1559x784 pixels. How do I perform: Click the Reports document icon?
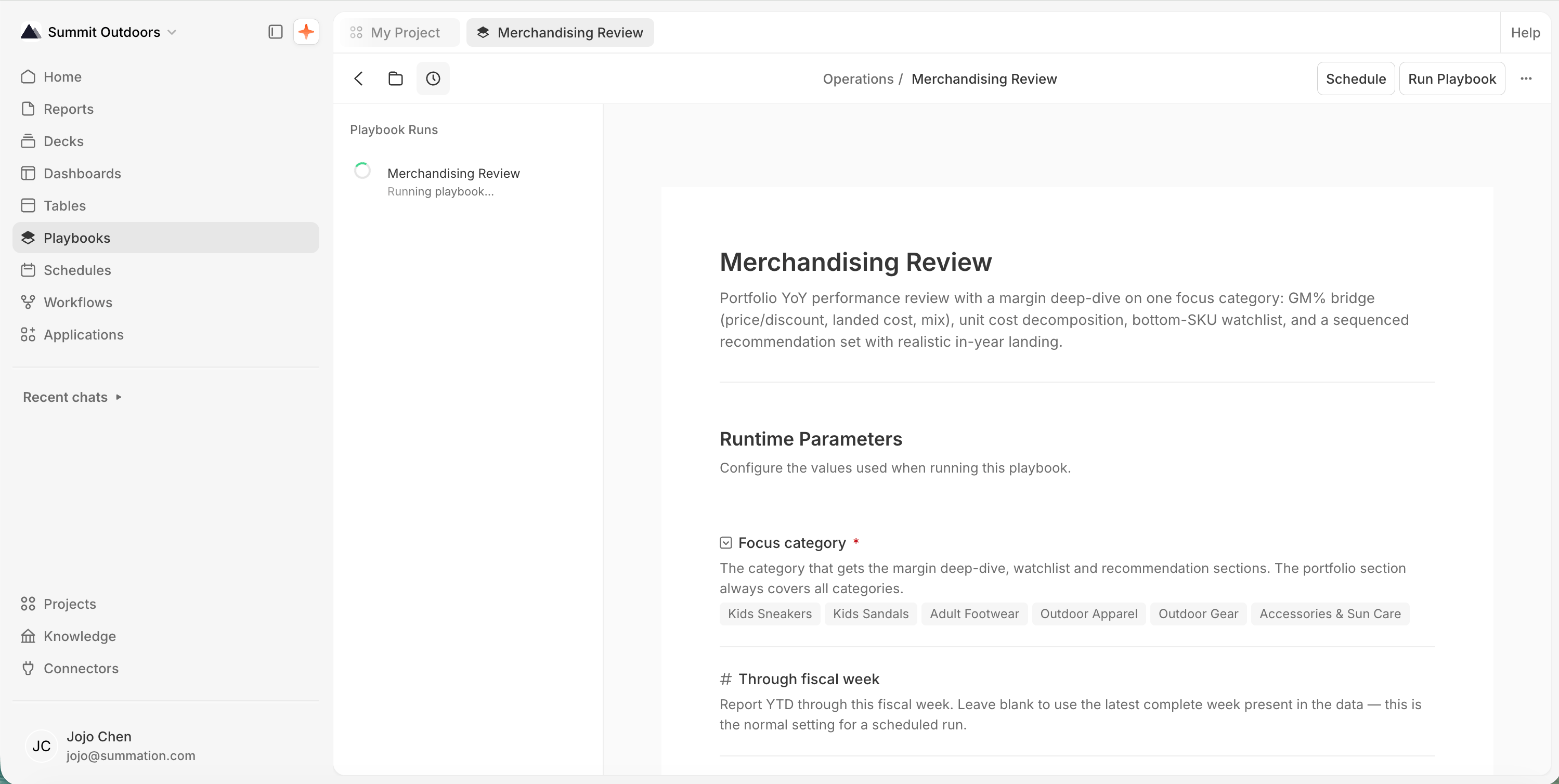click(x=28, y=109)
